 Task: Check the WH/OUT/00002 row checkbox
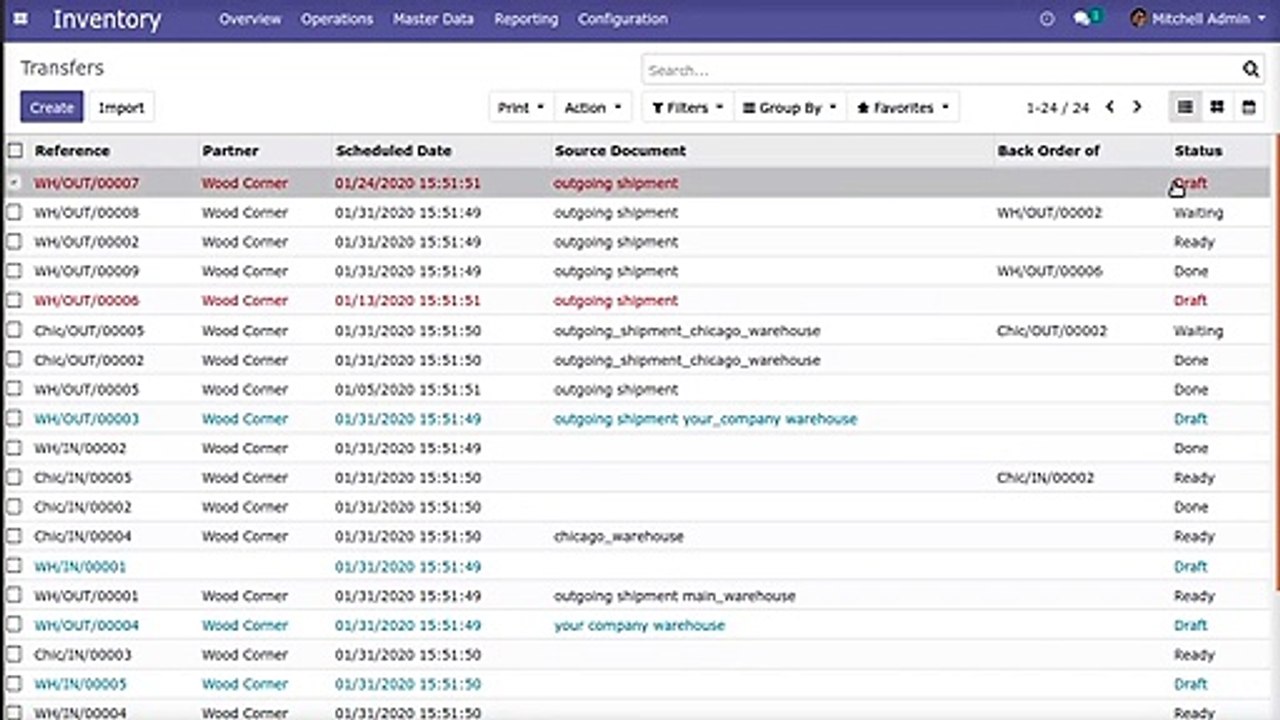(14, 242)
